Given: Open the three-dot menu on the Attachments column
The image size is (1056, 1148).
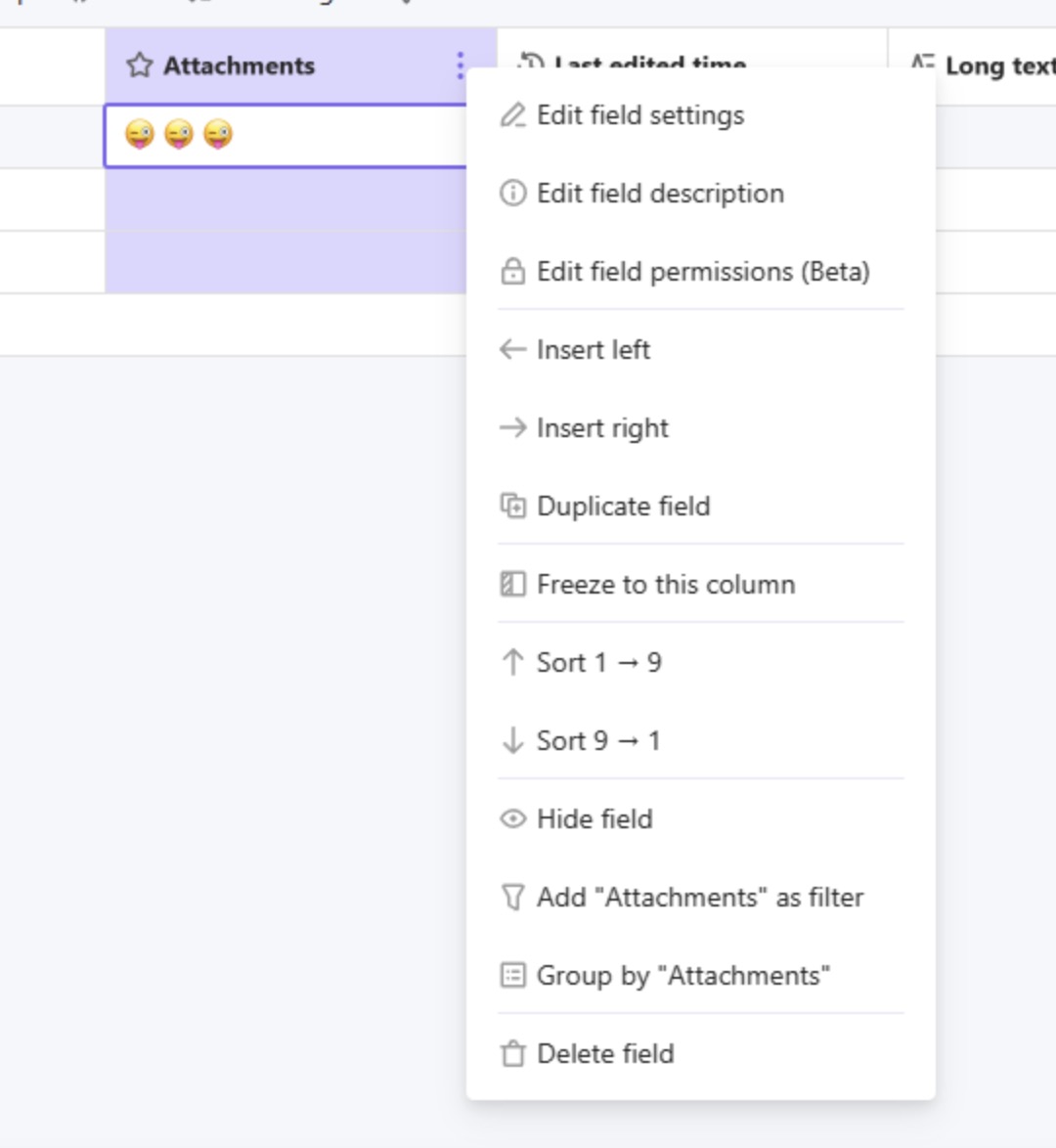Looking at the screenshot, I should (460, 66).
